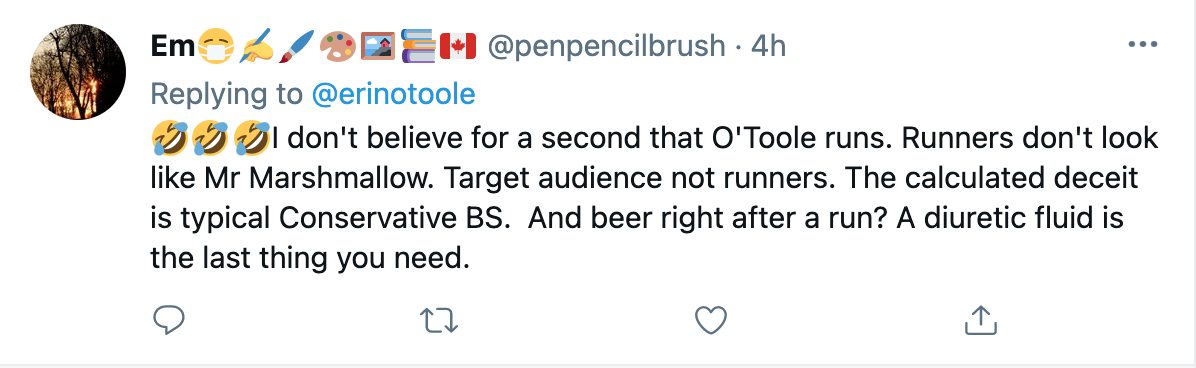Screen dimensions: 1196x368
Task: Open the share tweet icon
Action: [981, 320]
